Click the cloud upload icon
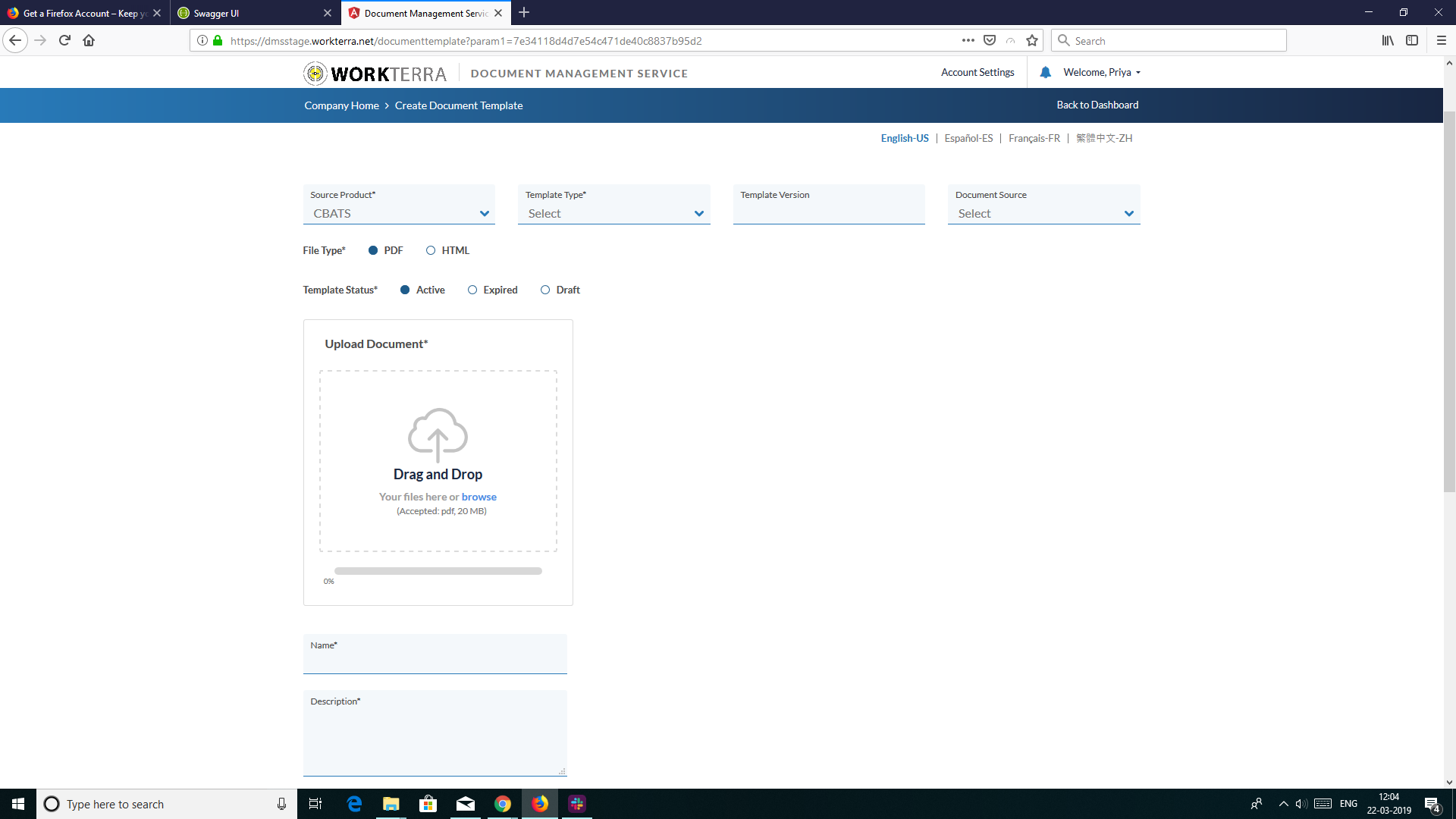This screenshot has width=1456, height=819. coord(438,435)
